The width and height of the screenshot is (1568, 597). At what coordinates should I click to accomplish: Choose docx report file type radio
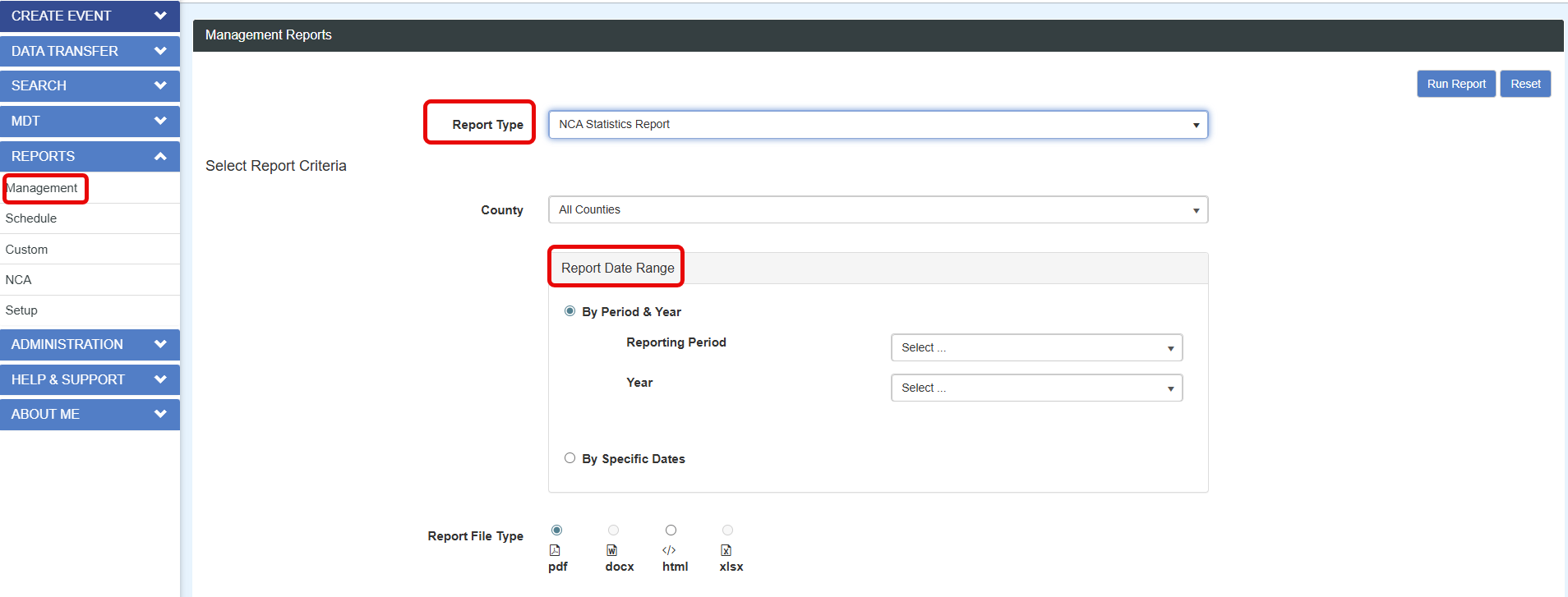613,530
